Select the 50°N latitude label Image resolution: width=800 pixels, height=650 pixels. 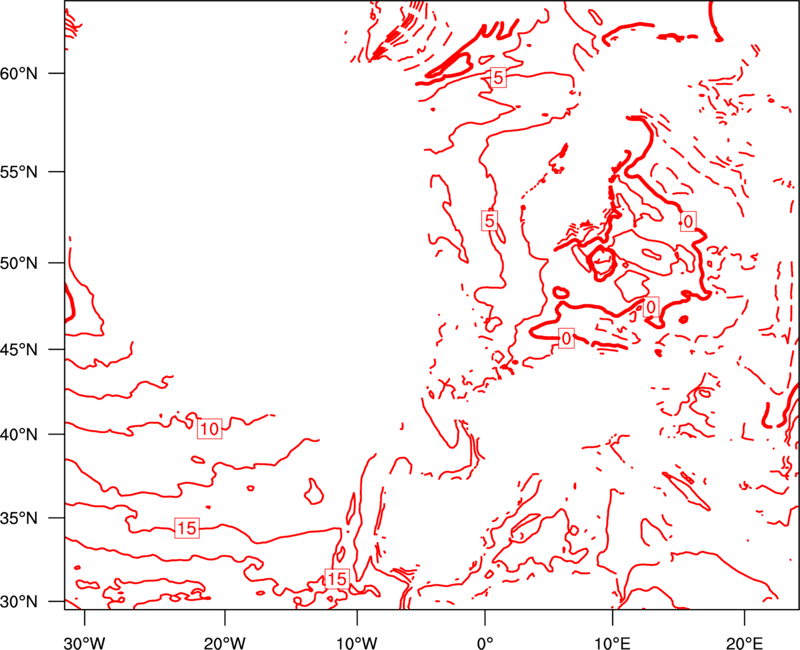tap(19, 263)
